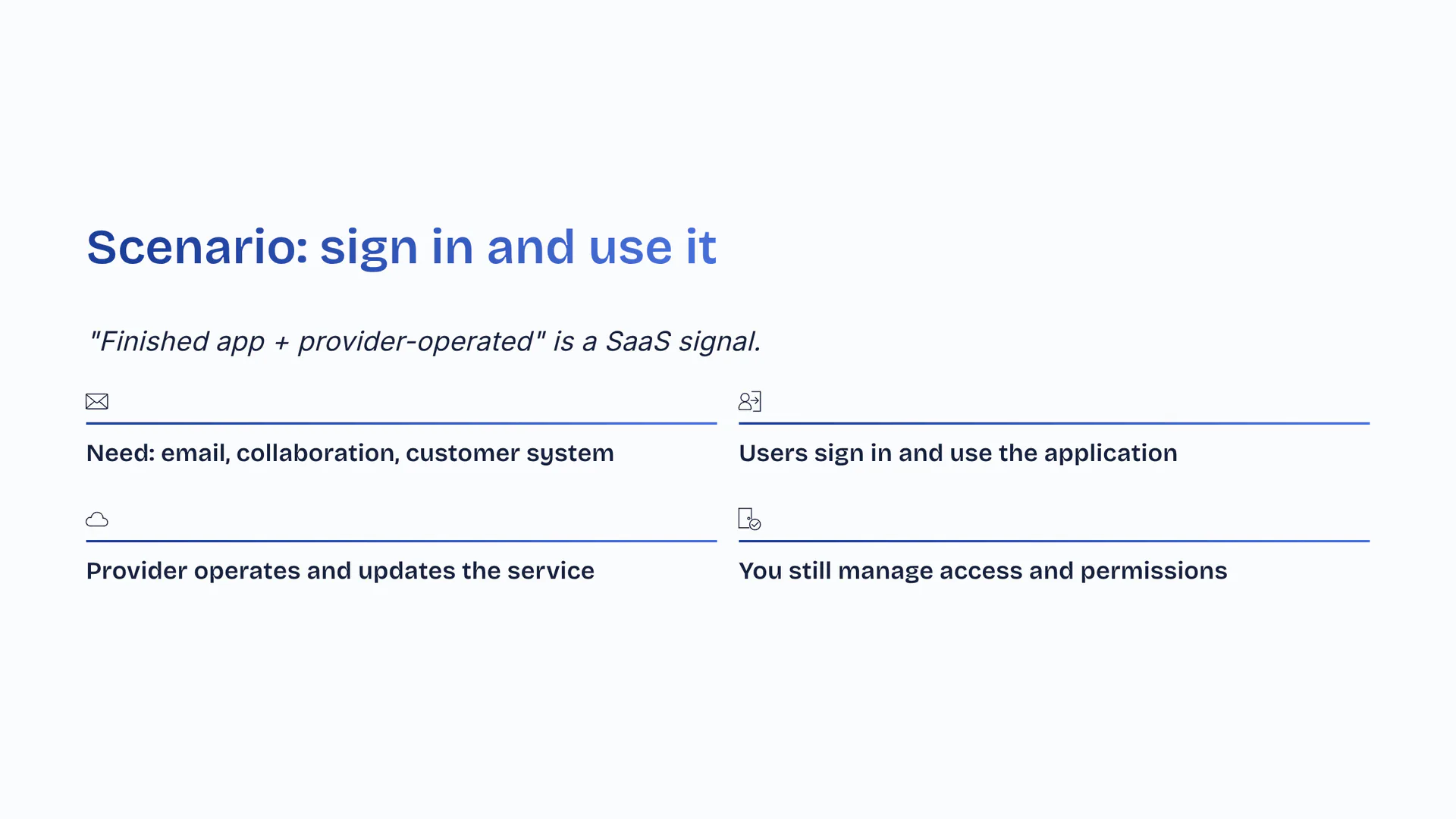
Task: Click the word "SaaS" in the italic subtitle
Action: [637, 342]
